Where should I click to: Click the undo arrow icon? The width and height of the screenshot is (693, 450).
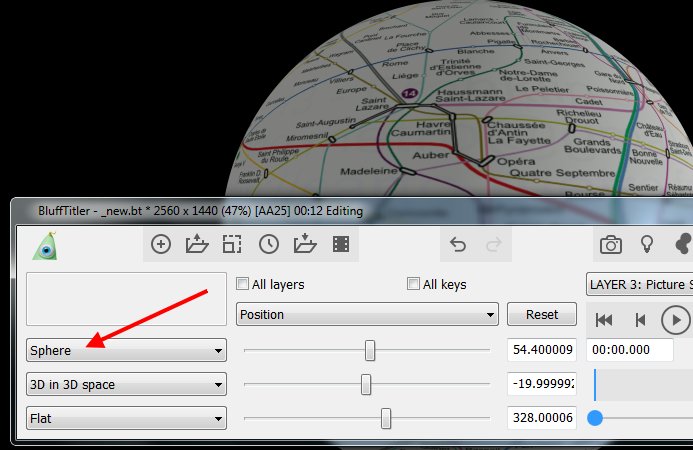(458, 244)
